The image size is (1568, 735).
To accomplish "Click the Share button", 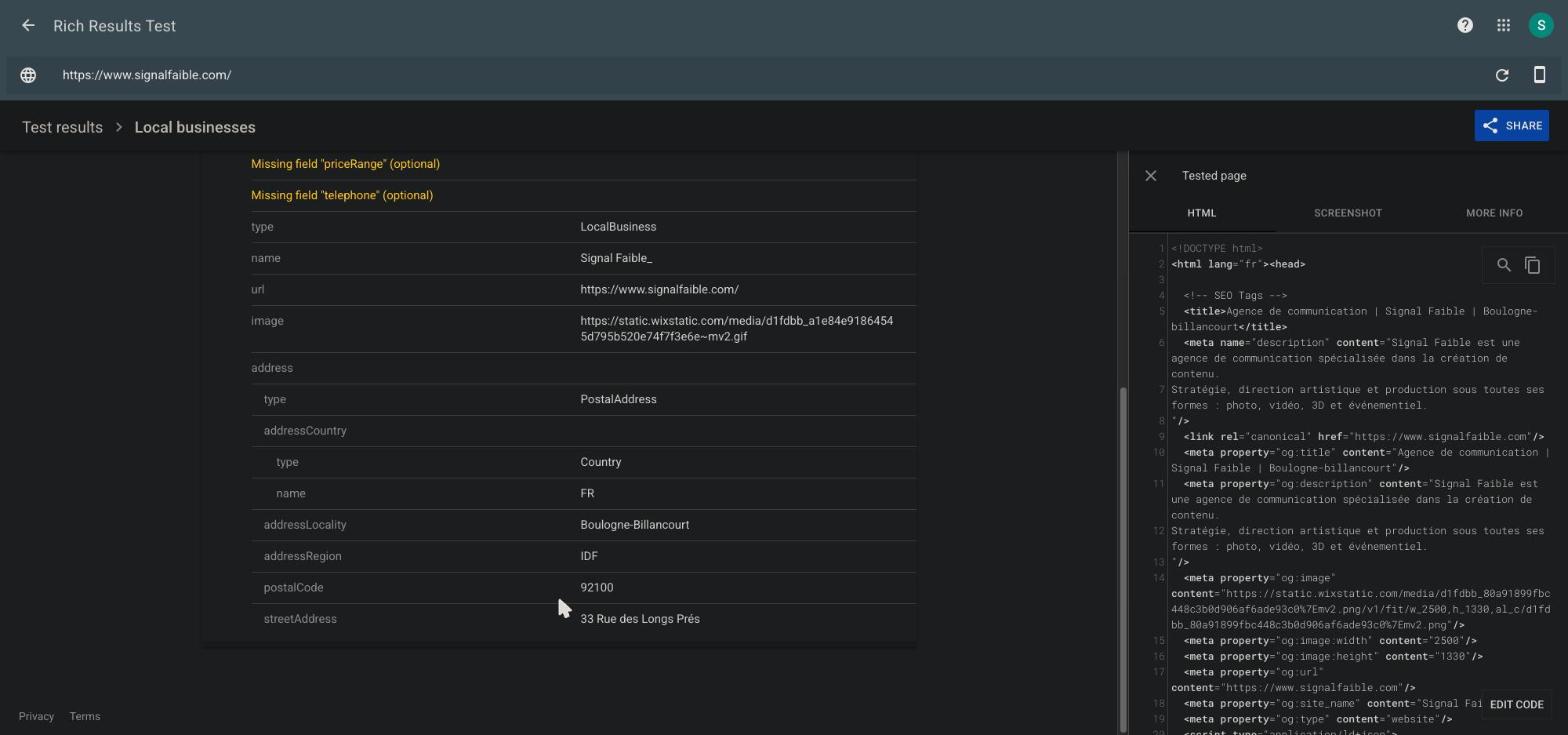I will pos(1511,126).
